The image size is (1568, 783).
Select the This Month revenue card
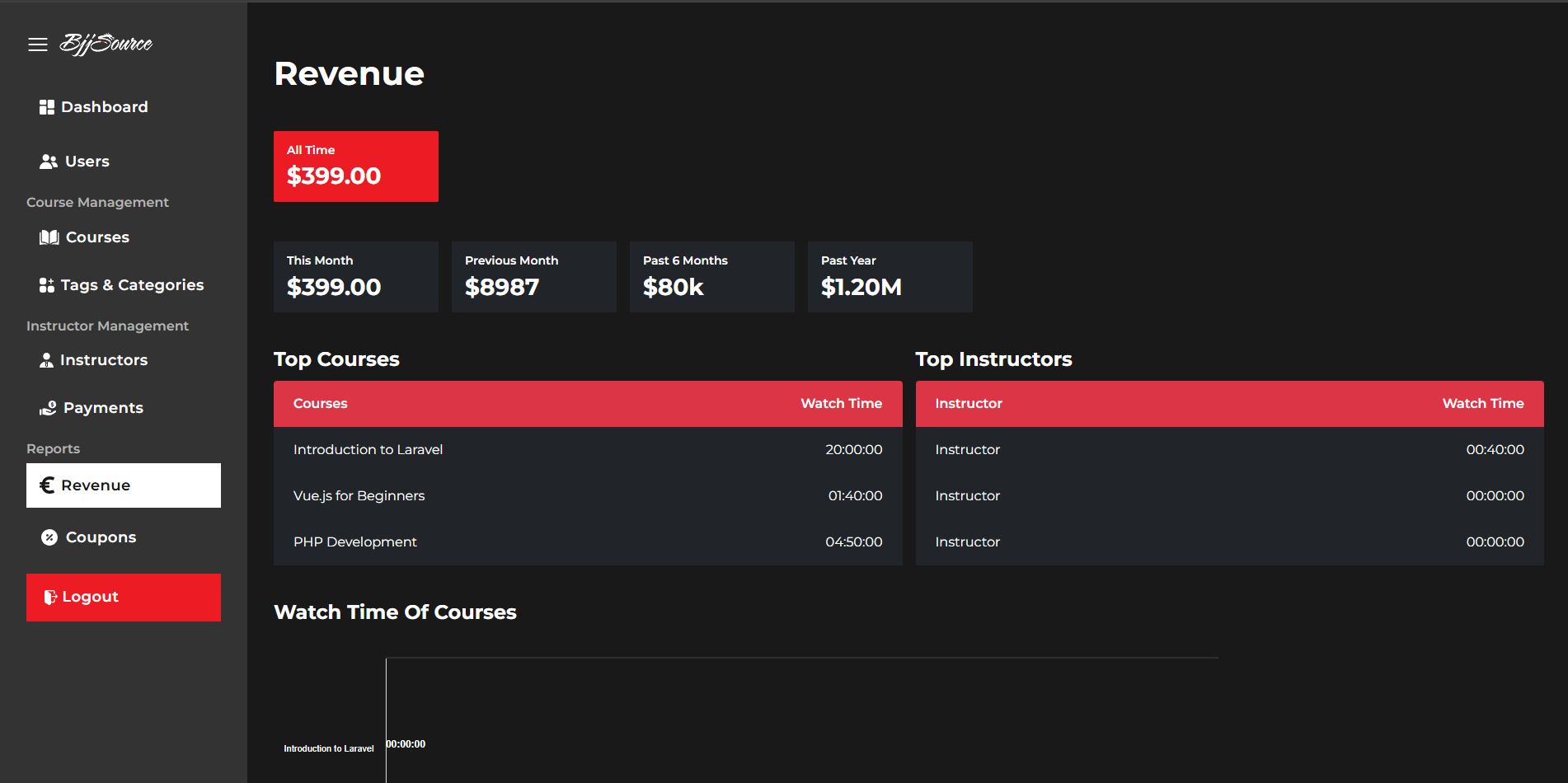pos(356,277)
